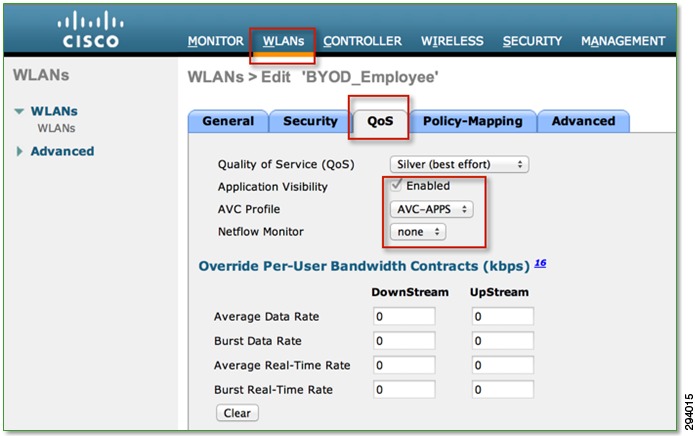
Task: Click the Cisco logo
Action: pos(90,29)
